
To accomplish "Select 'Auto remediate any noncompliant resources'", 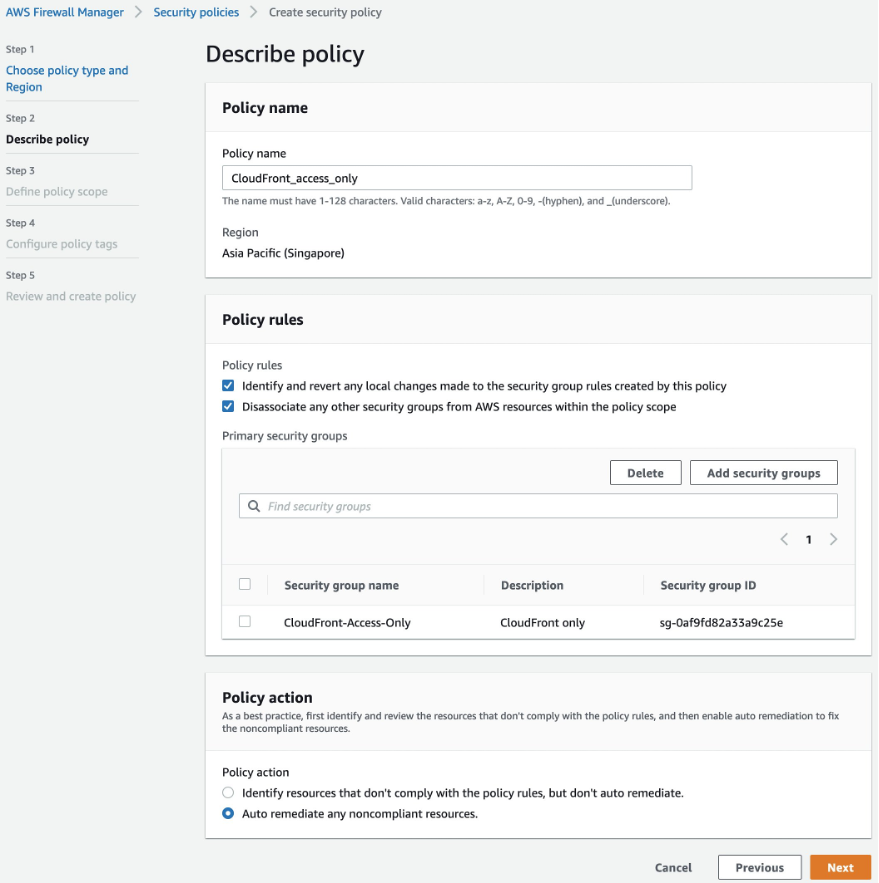I will point(228,813).
